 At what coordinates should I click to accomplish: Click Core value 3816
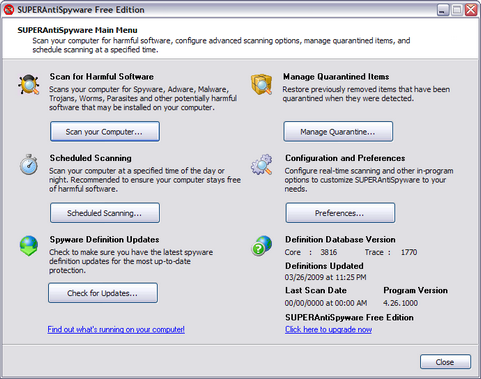coord(329,252)
